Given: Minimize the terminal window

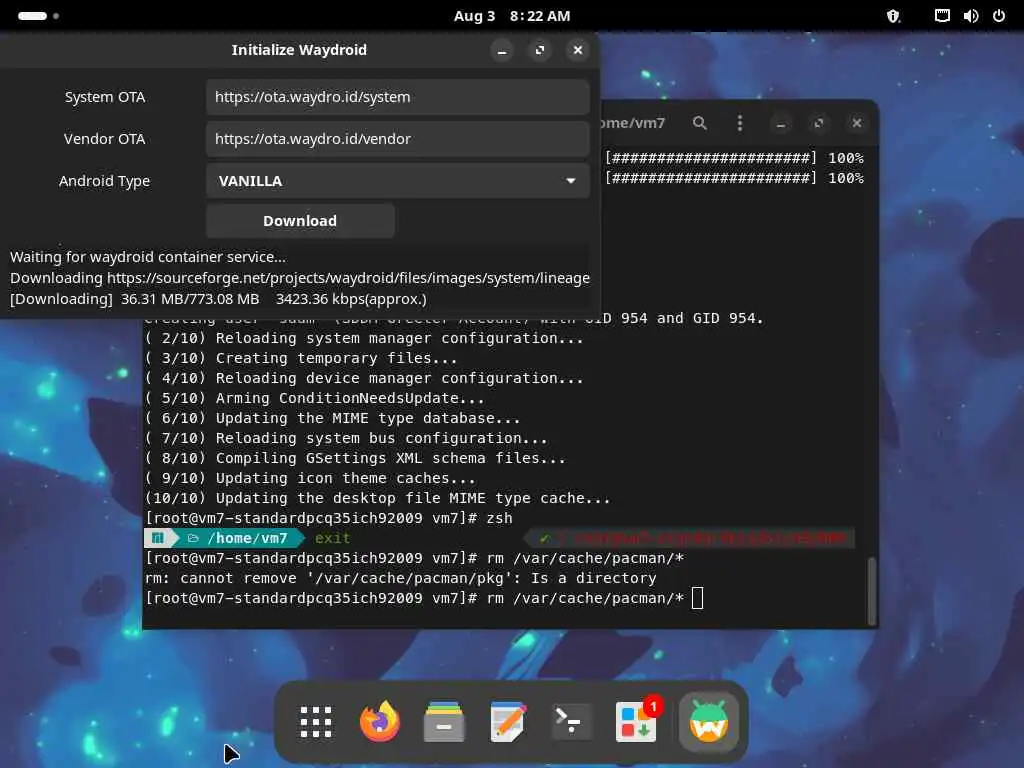Looking at the screenshot, I should (780, 123).
